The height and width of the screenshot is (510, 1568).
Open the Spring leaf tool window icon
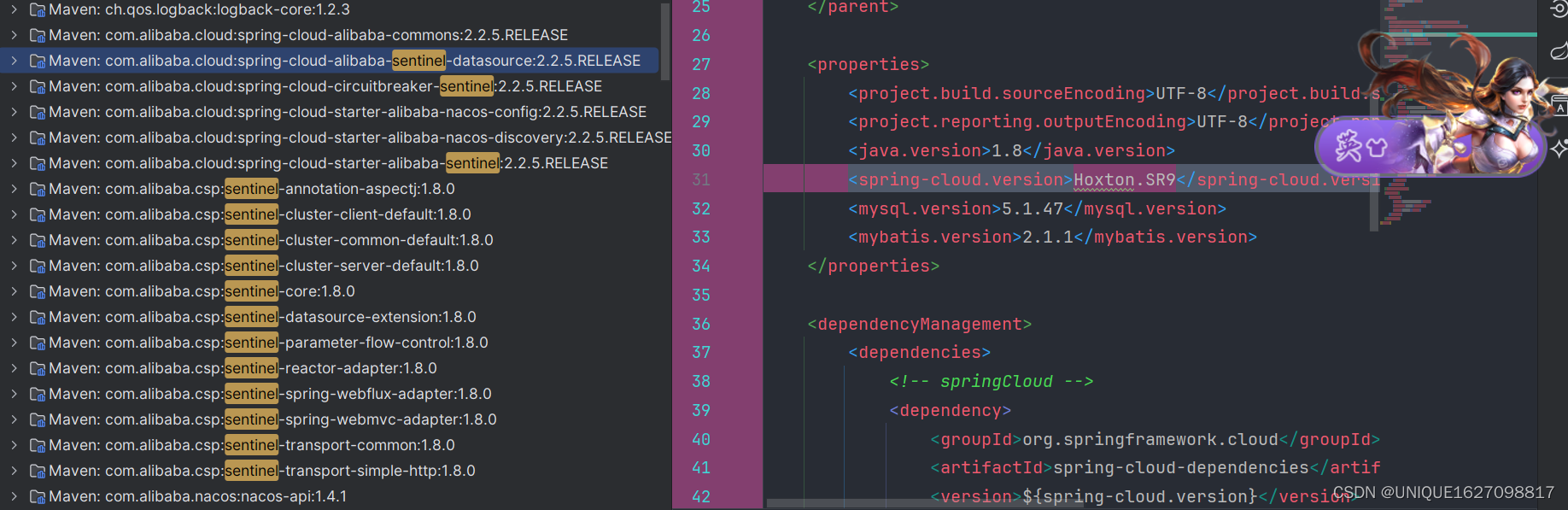point(1559,50)
